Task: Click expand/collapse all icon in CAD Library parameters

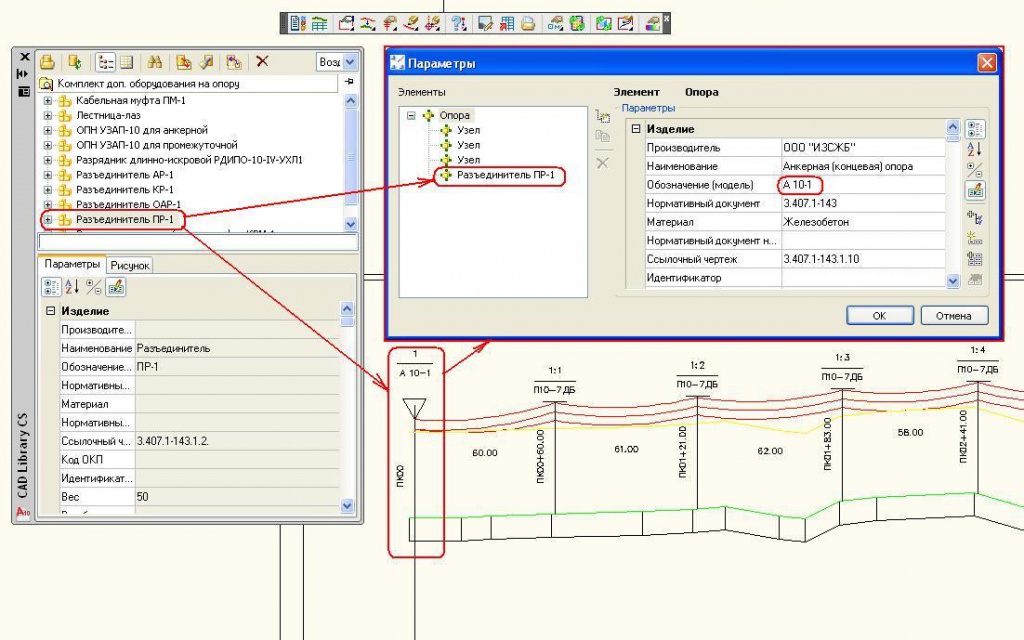Action: [x=94, y=287]
